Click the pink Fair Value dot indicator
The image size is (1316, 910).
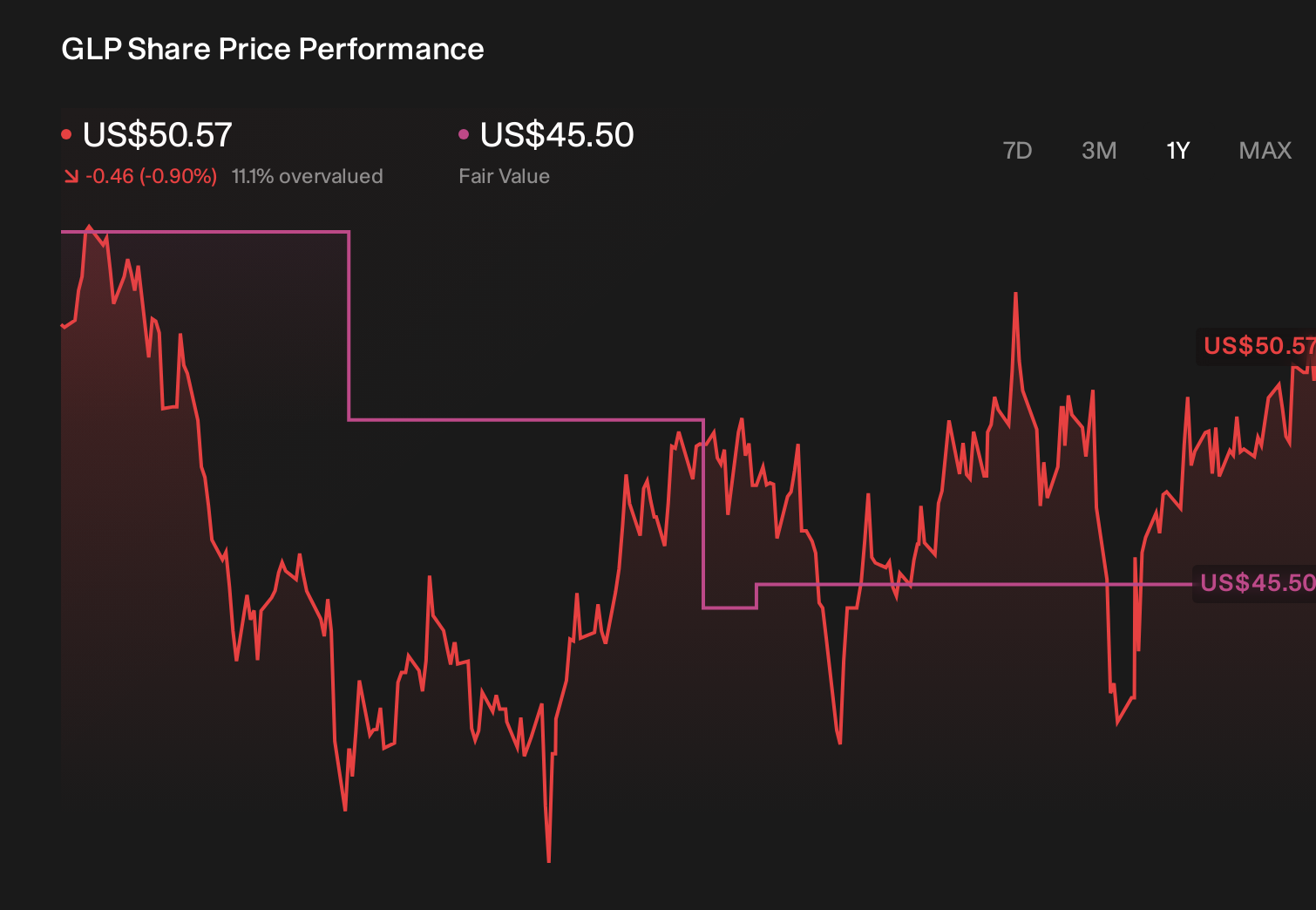click(x=464, y=134)
